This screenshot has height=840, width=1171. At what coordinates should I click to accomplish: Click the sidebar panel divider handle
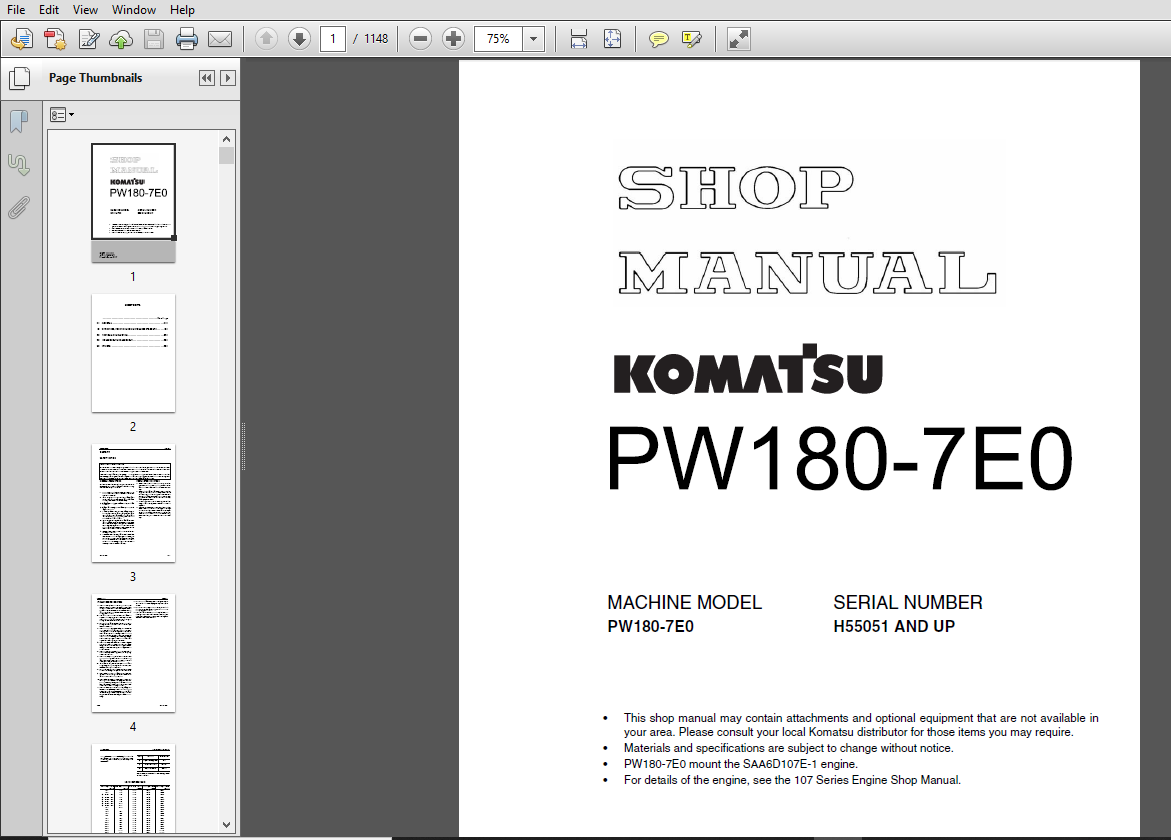pyautogui.click(x=243, y=447)
